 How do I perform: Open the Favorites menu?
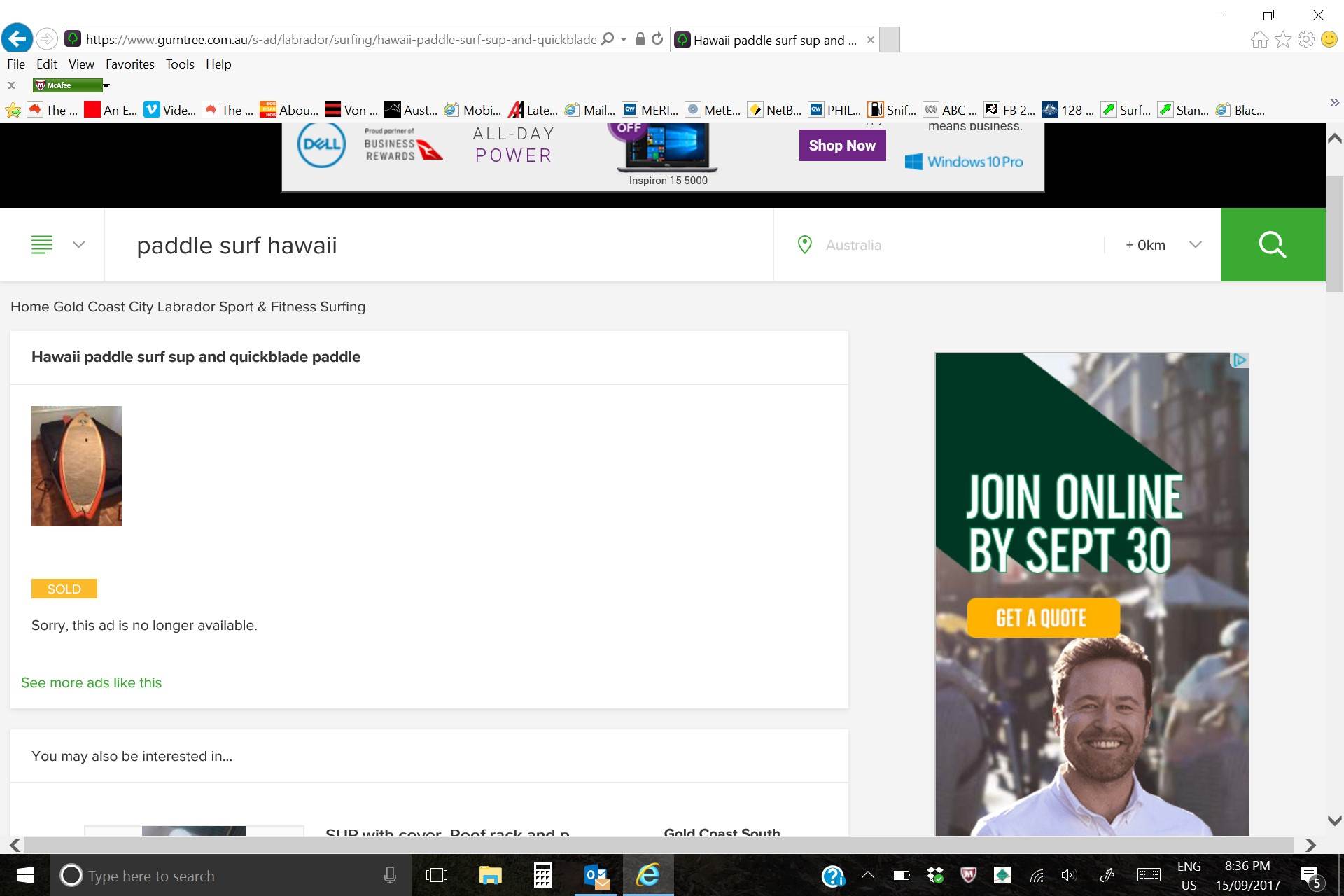[129, 64]
